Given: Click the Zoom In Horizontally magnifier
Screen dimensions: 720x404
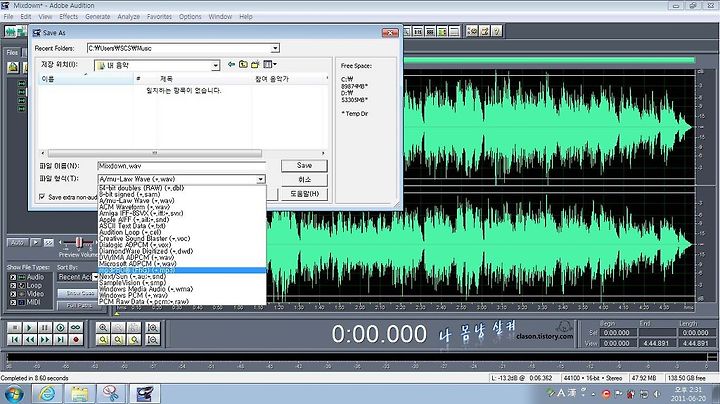Looking at the screenshot, I should 103,327.
